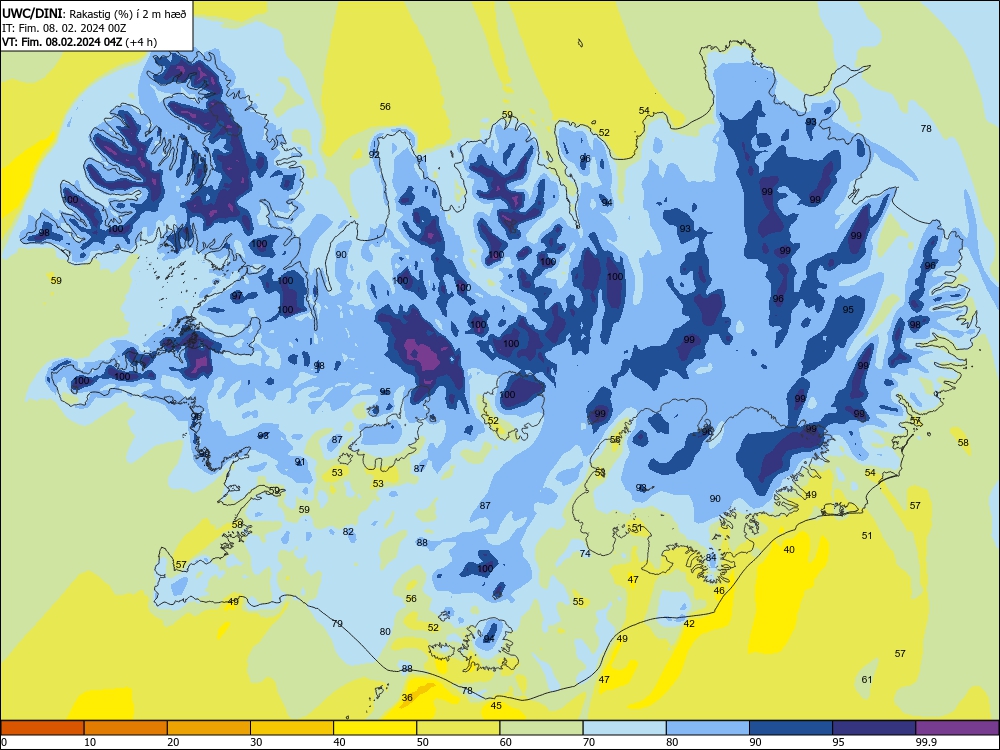Click the legend tick label 30
This screenshot has height=750, width=1000.
click(x=256, y=742)
